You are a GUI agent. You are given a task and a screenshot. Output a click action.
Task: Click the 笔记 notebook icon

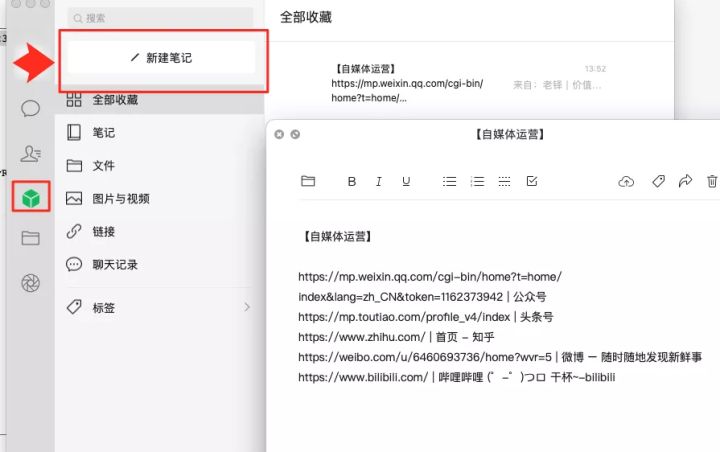pyautogui.click(x=74, y=132)
